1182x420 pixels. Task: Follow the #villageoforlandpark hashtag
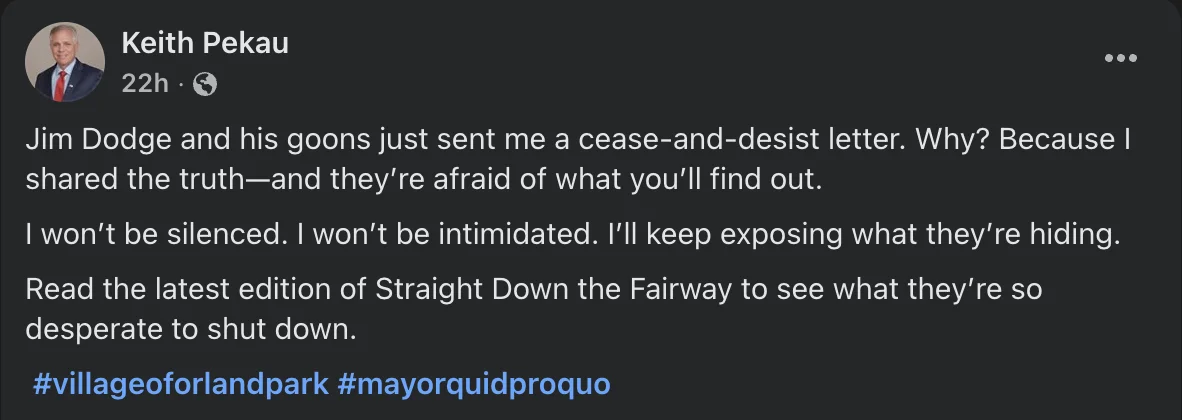click(x=181, y=384)
